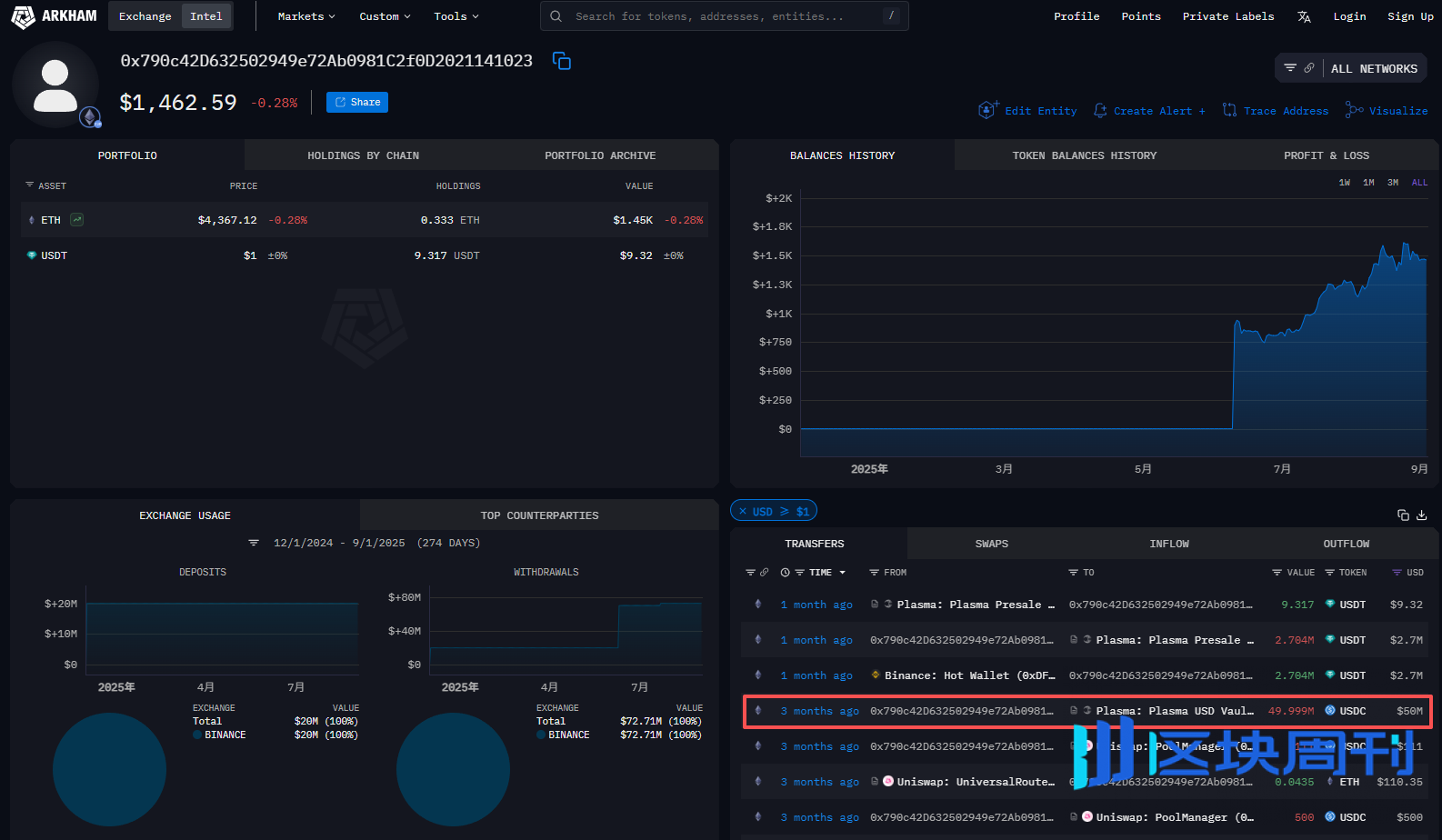Copy the wallet address icon
The height and width of the screenshot is (840, 1442).
562,61
